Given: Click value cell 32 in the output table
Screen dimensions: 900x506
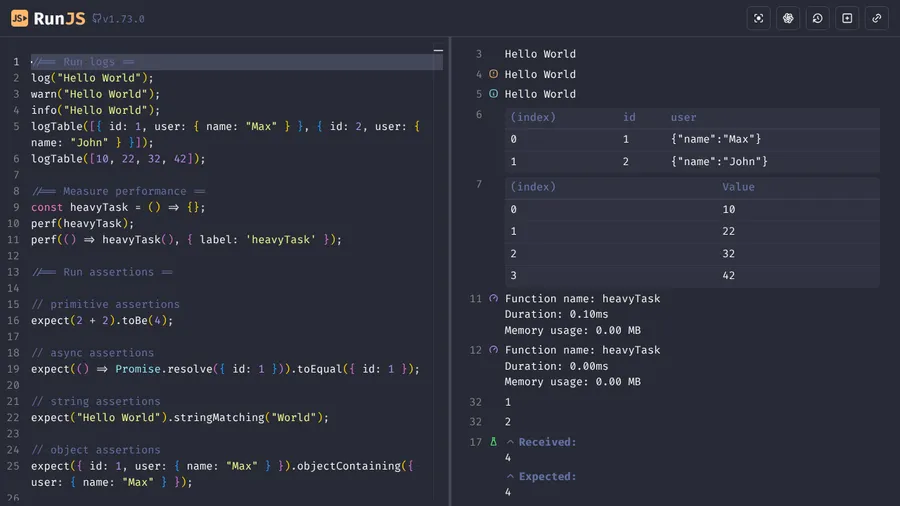Looking at the screenshot, I should pyautogui.click(x=728, y=254).
